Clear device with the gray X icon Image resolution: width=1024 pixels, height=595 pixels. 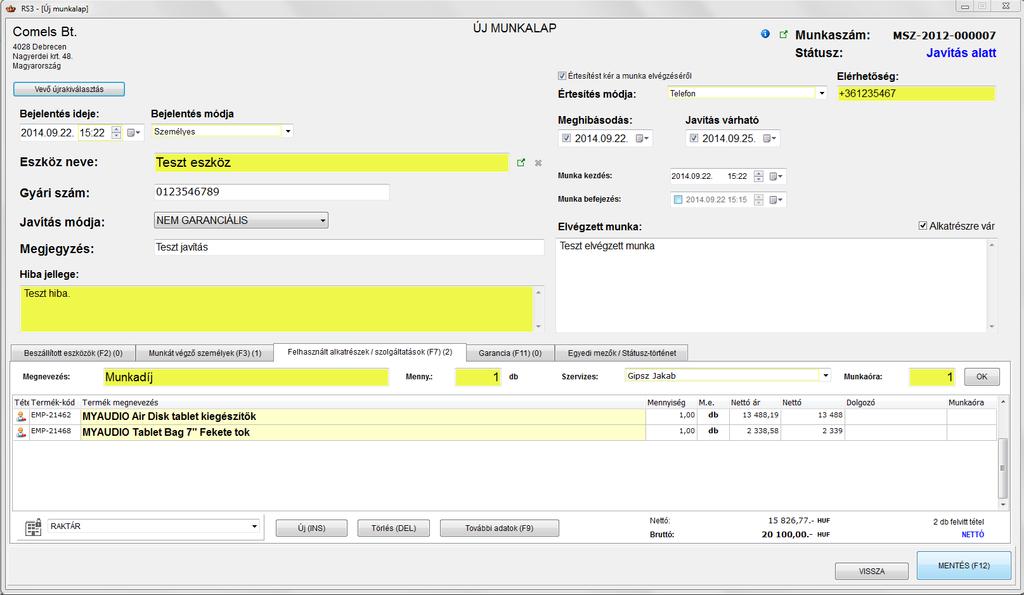click(x=538, y=163)
